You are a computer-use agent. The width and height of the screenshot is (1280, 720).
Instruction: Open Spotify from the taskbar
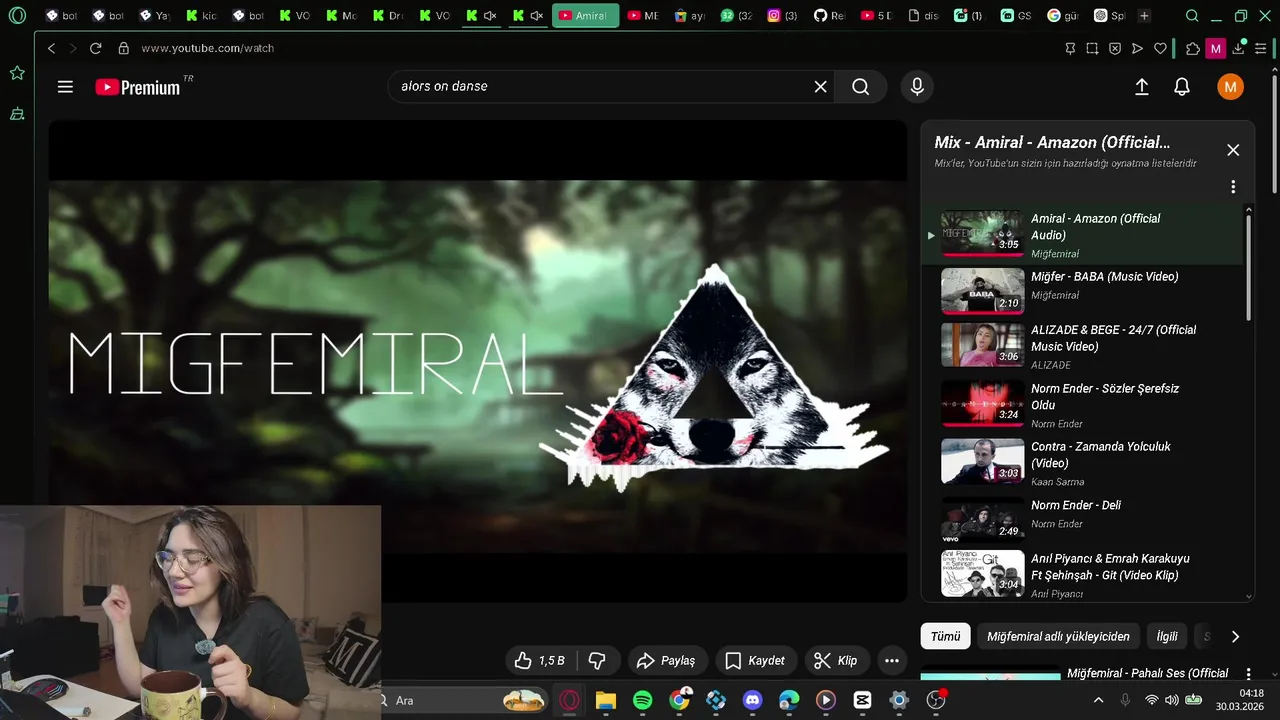pos(643,700)
